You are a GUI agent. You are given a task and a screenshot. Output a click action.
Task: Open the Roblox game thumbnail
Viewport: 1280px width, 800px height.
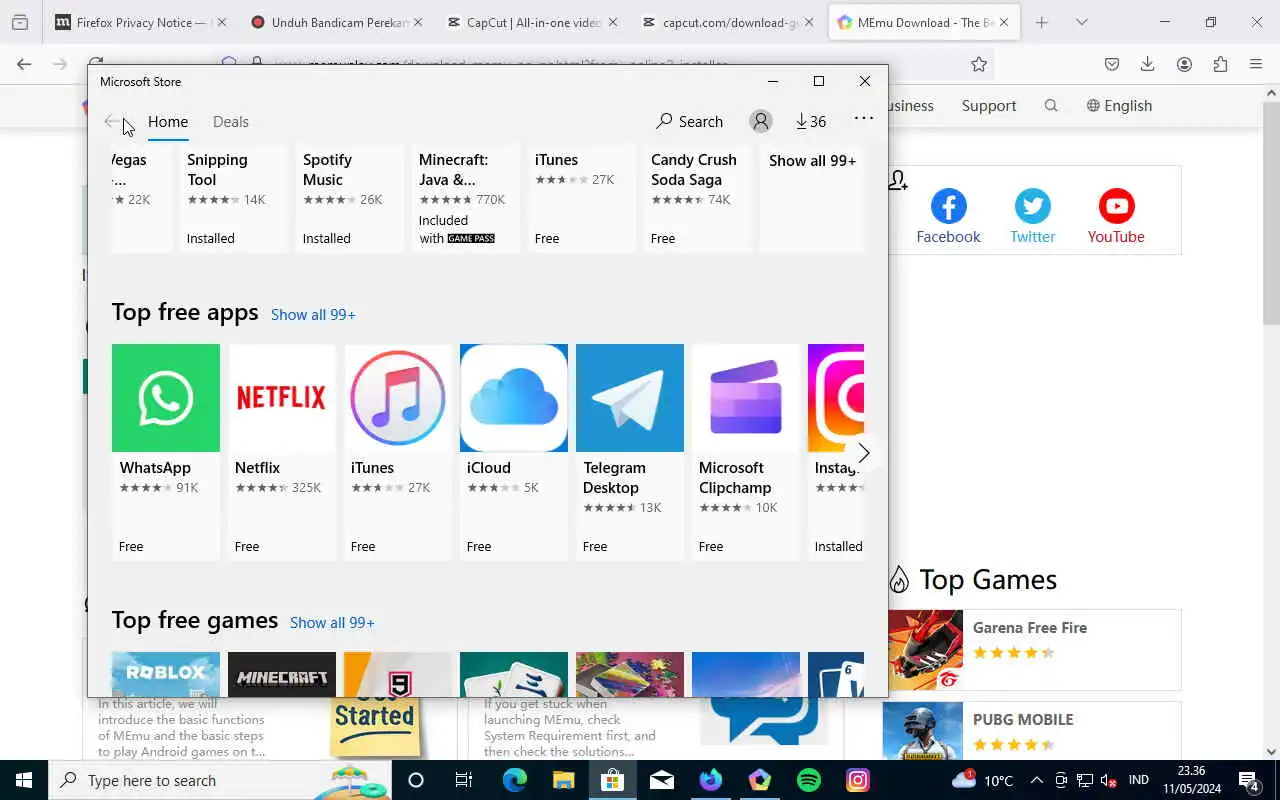click(166, 674)
